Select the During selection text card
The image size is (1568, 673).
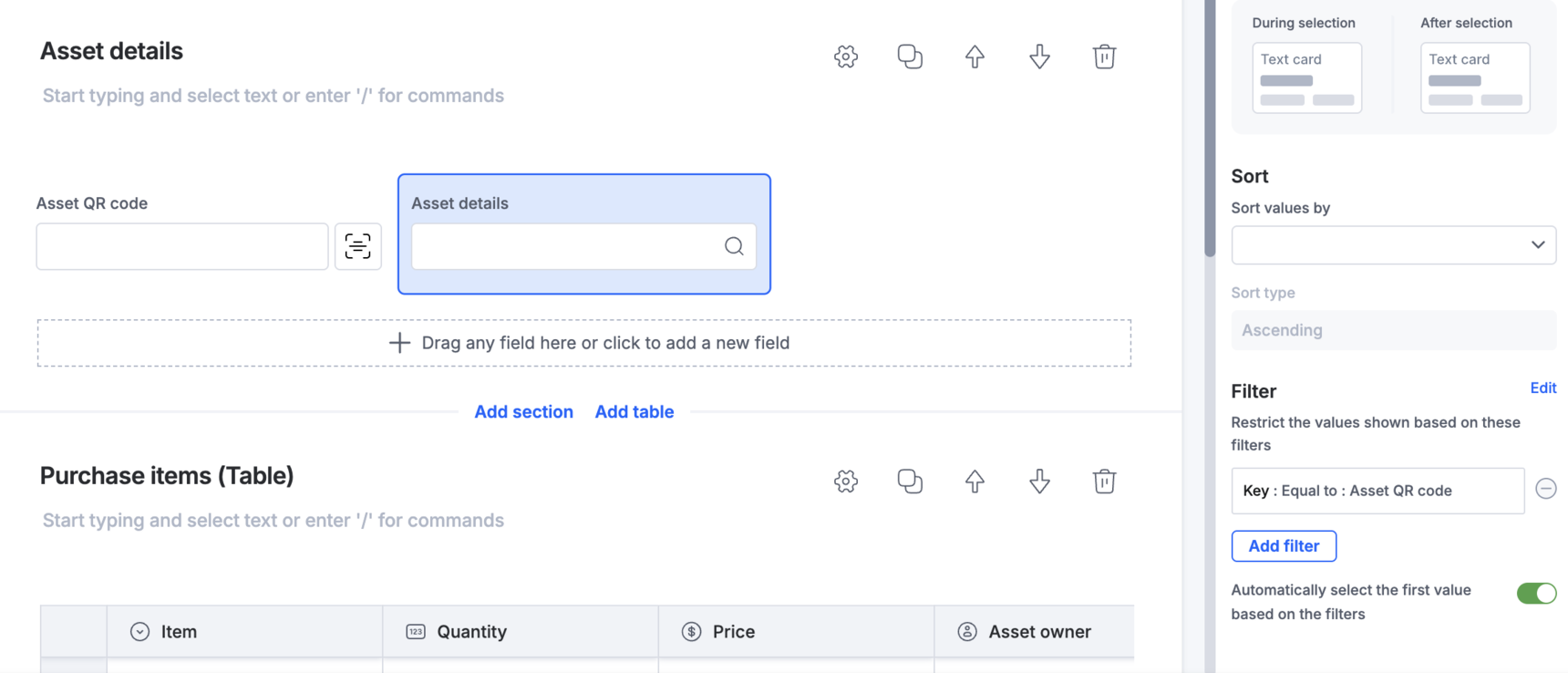coord(1306,78)
